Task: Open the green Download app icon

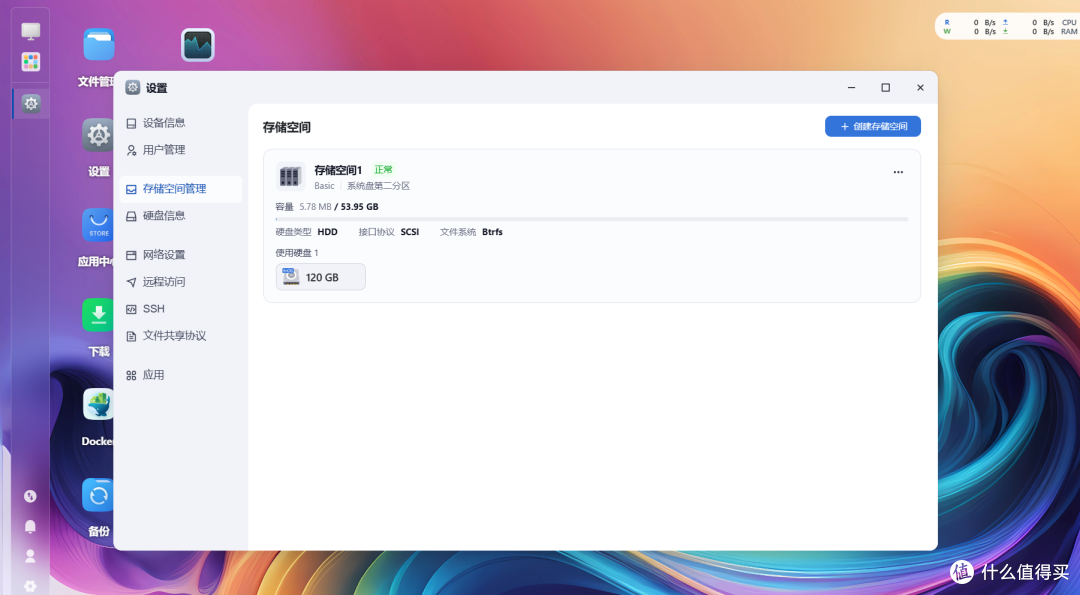Action: 98,315
